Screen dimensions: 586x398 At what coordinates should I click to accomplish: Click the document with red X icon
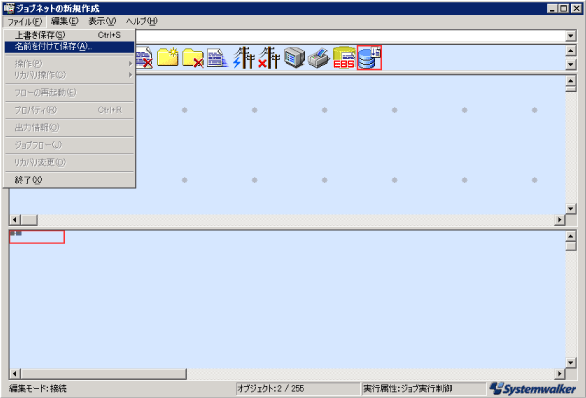click(144, 58)
